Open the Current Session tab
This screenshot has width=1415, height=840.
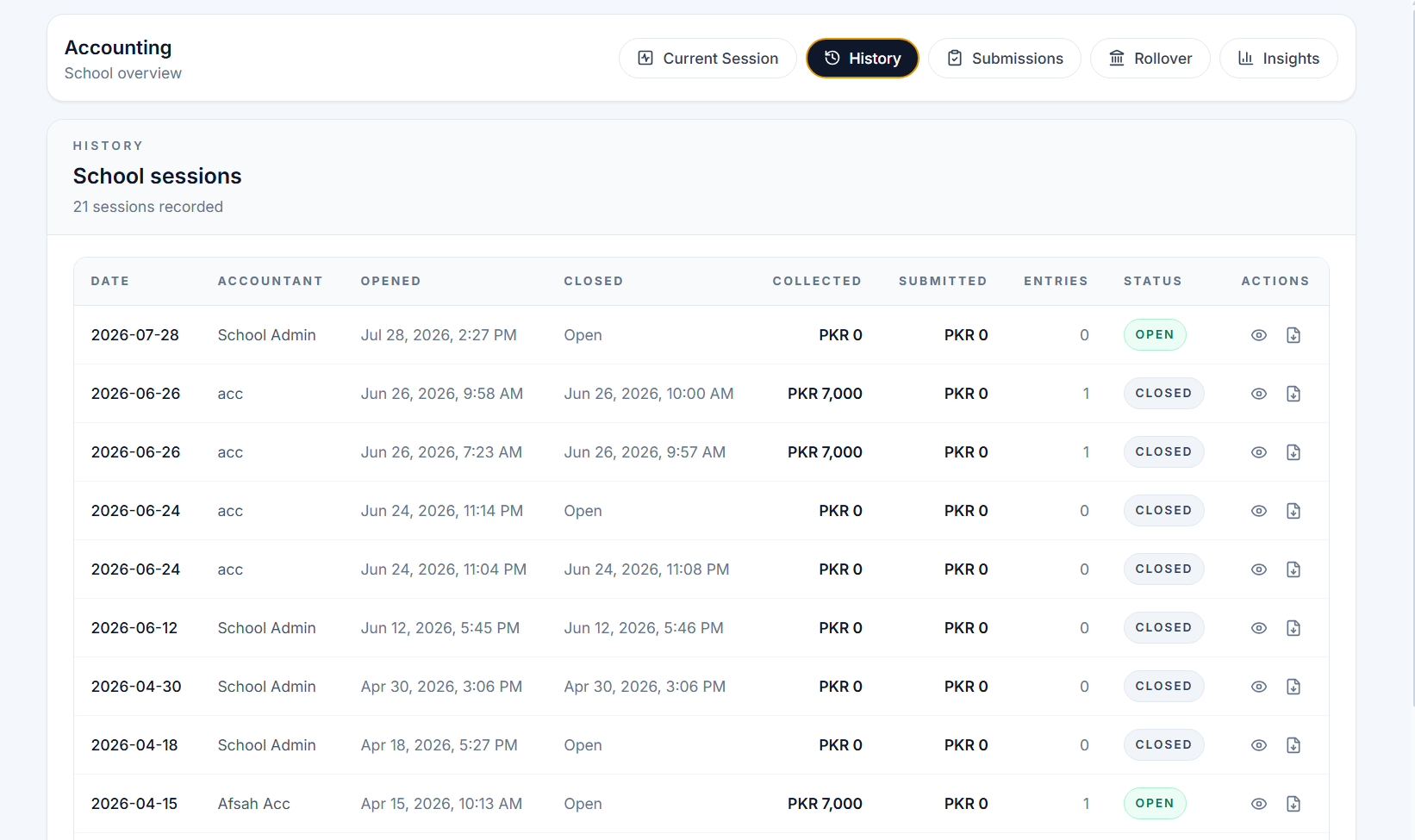707,59
